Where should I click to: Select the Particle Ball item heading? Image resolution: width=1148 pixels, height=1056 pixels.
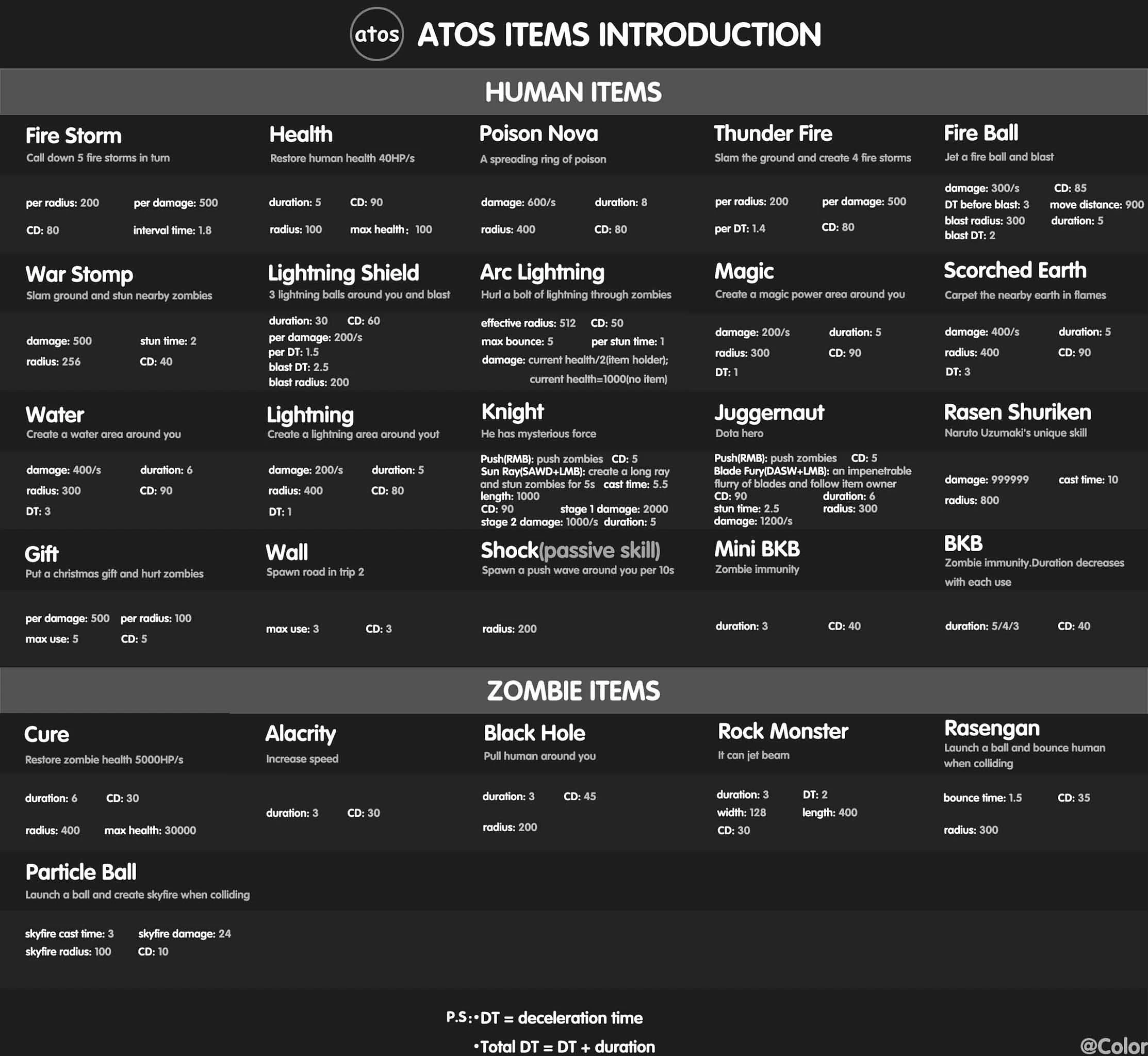coord(81,872)
